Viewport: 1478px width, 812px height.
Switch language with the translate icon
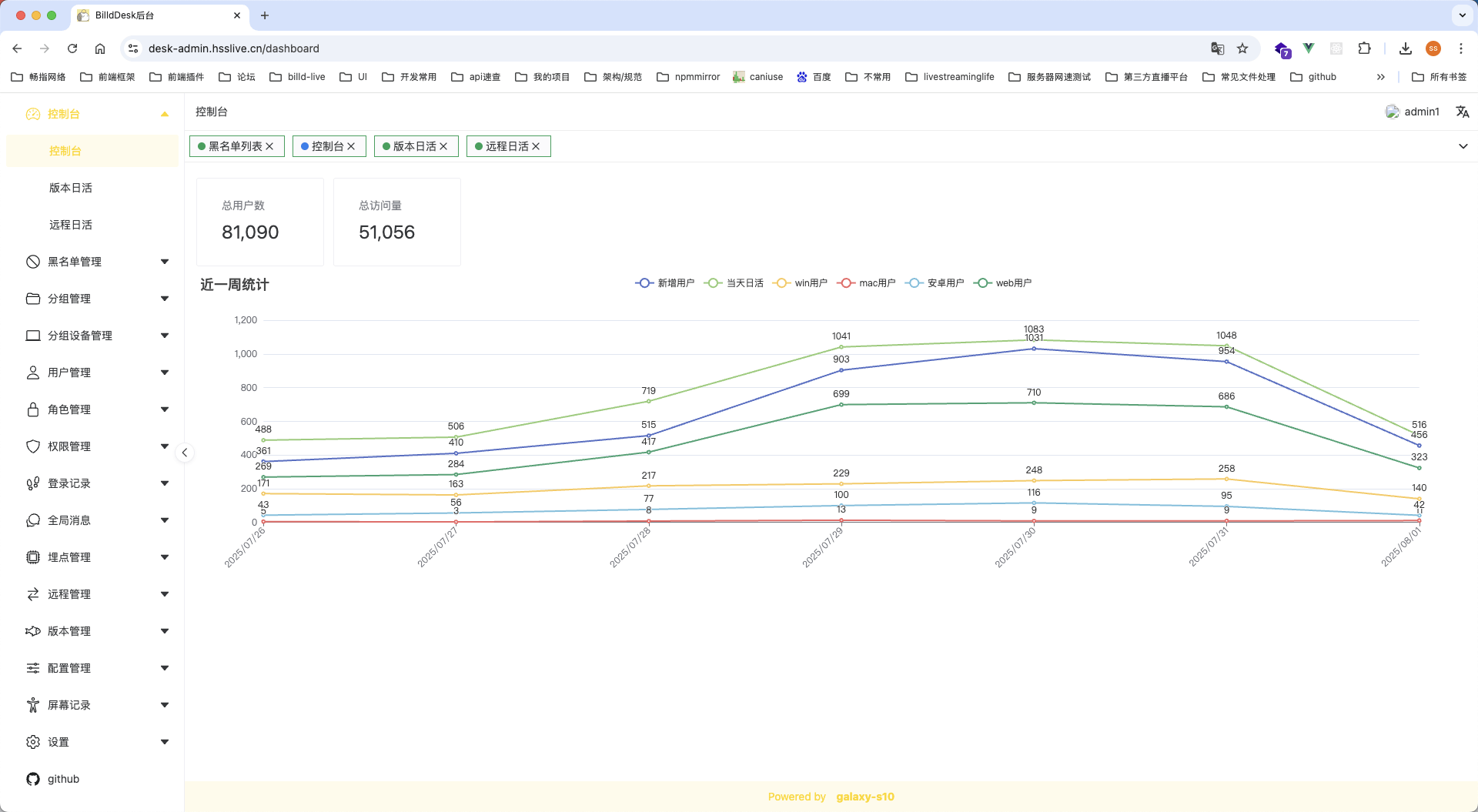coord(1463,112)
